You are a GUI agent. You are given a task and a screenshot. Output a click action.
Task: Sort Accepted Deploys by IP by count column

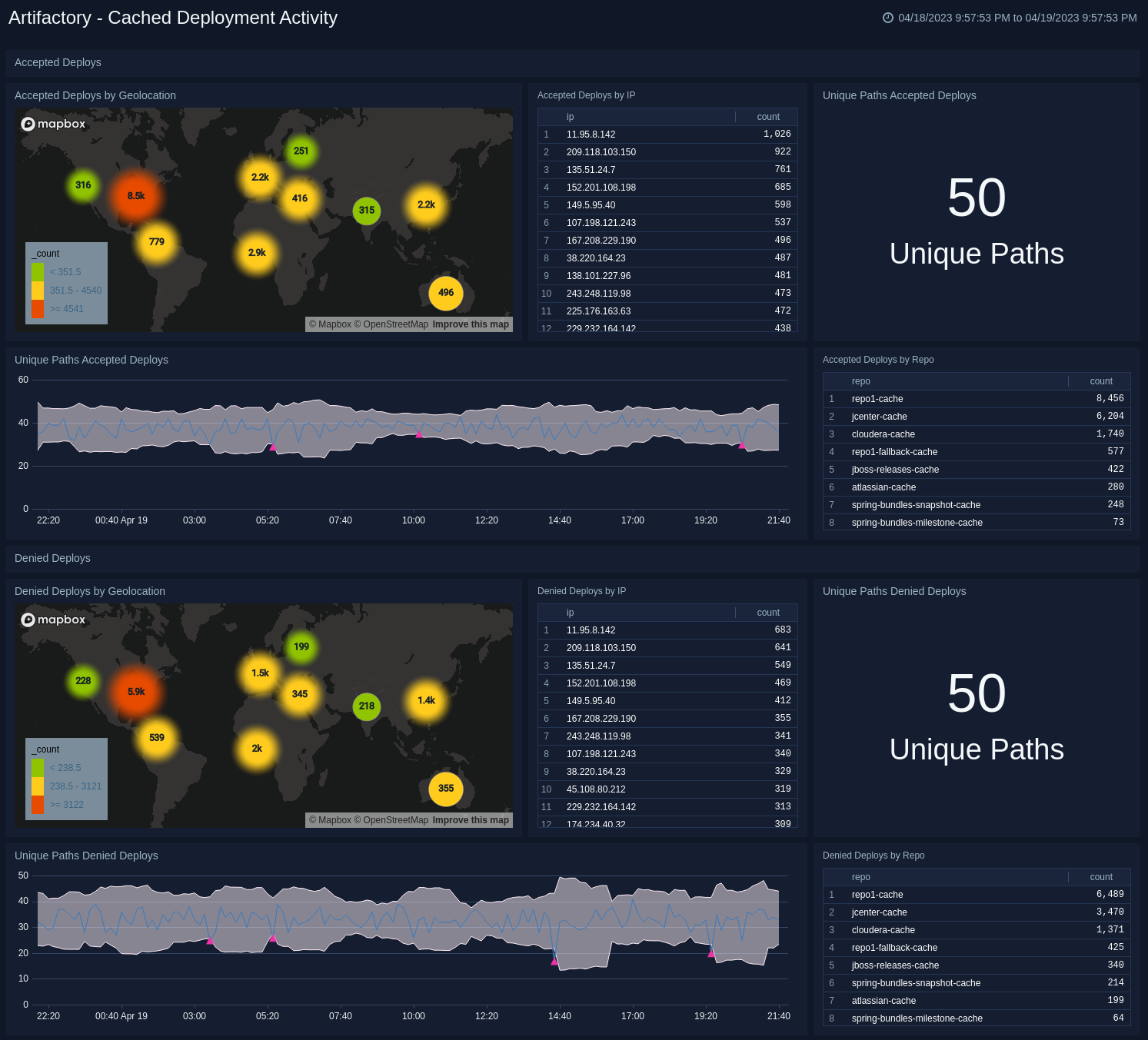(767, 117)
